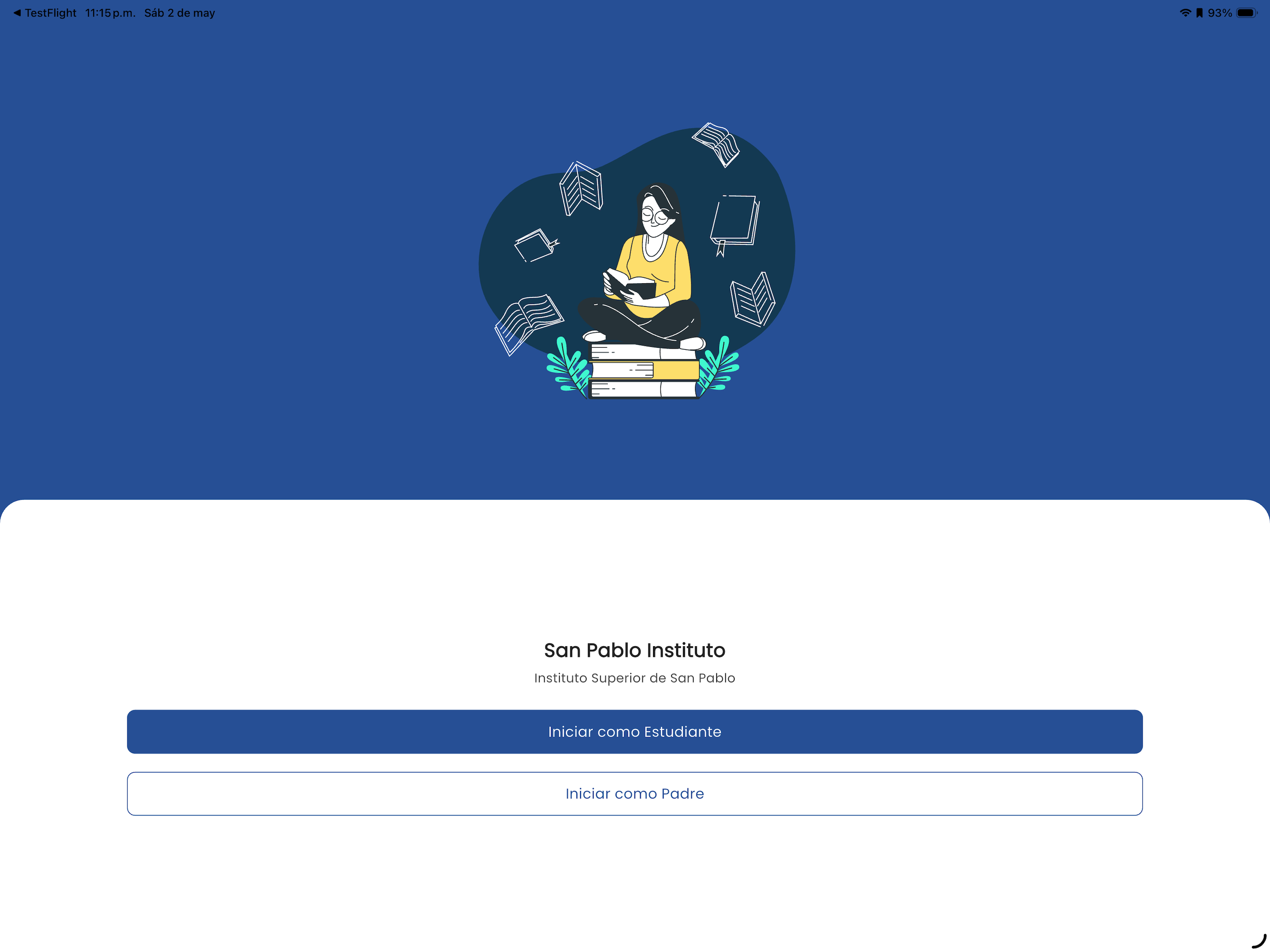Image resolution: width=1270 pixels, height=952 pixels.
Task: Tap Iniciar como Estudiante button
Action: [x=635, y=732]
